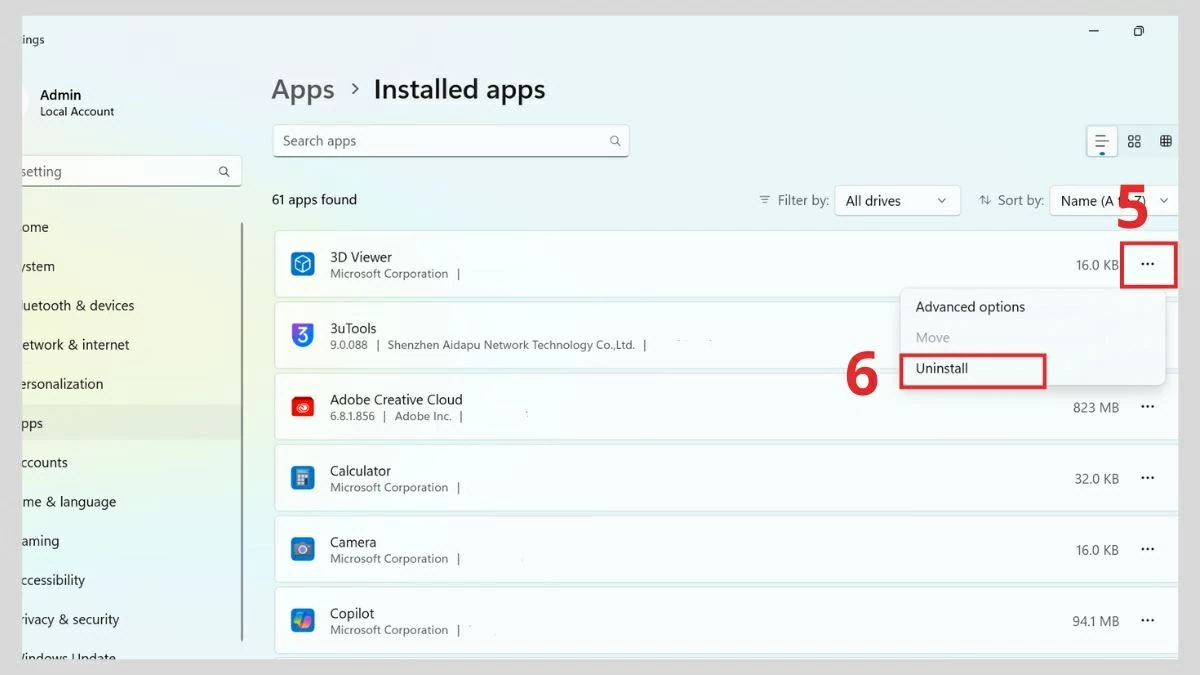
Task: Open the three-dot menu for 3D Viewer
Action: pyautogui.click(x=1147, y=264)
